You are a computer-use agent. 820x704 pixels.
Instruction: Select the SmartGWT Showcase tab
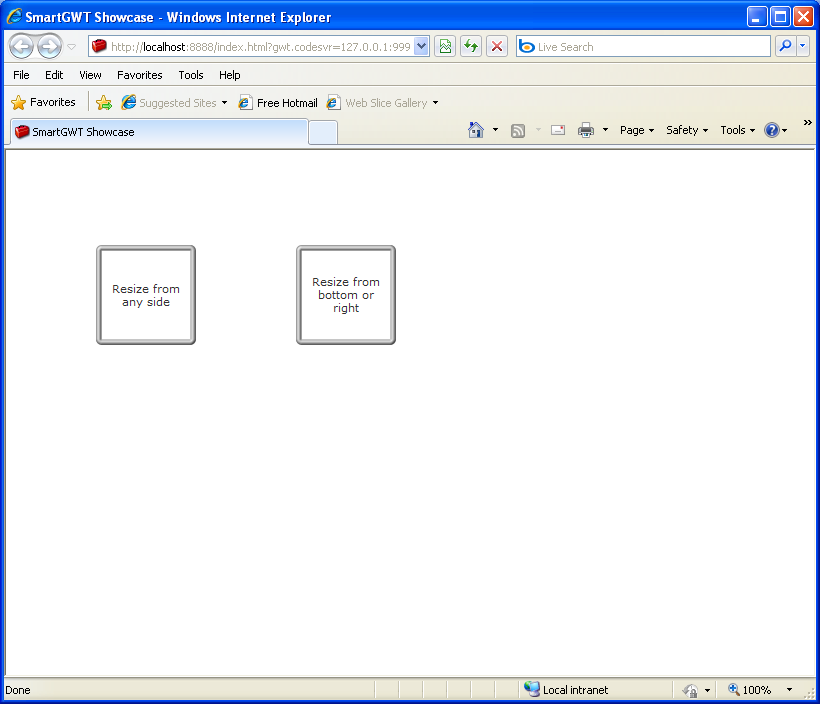159,132
